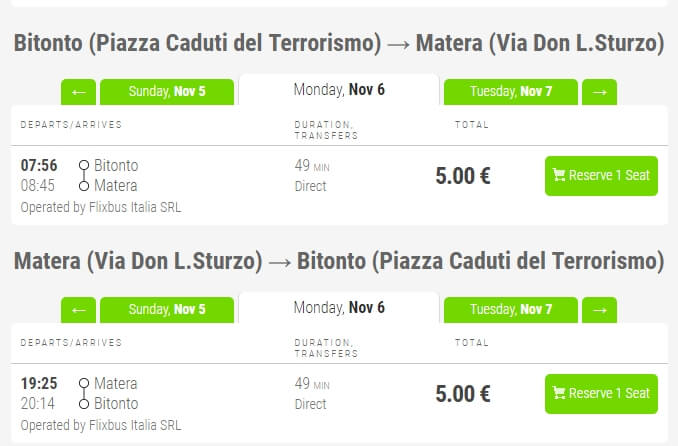This screenshot has width=678, height=446.
Task: Switch to Sunday, Nov 5 for Matera to Bitonto
Action: [x=167, y=310]
